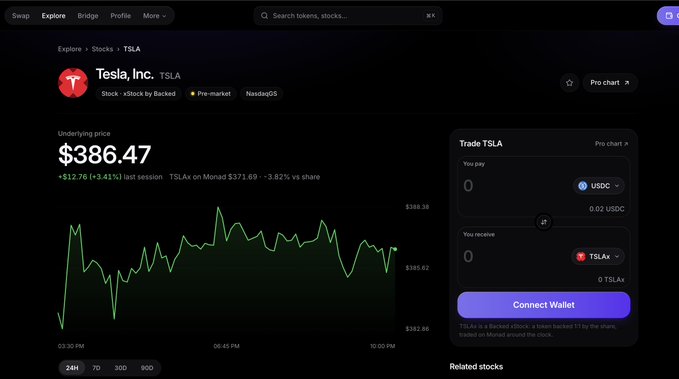Click the Tesla logo icon

point(73,83)
